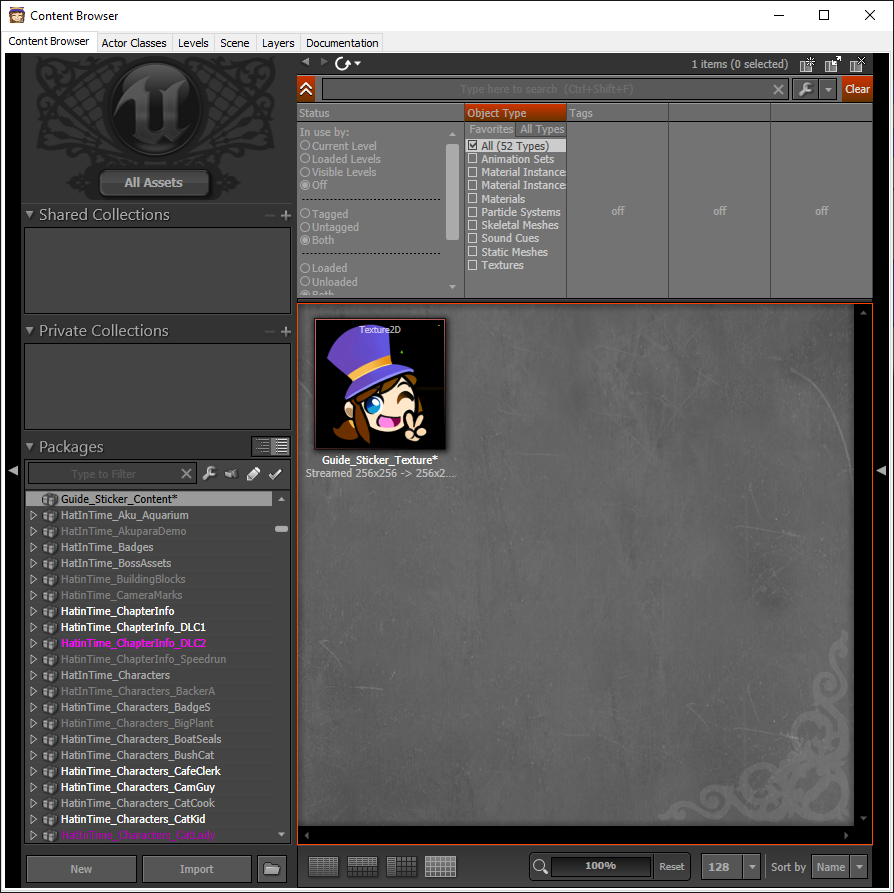Check the Animation Sets type filter

473,159
